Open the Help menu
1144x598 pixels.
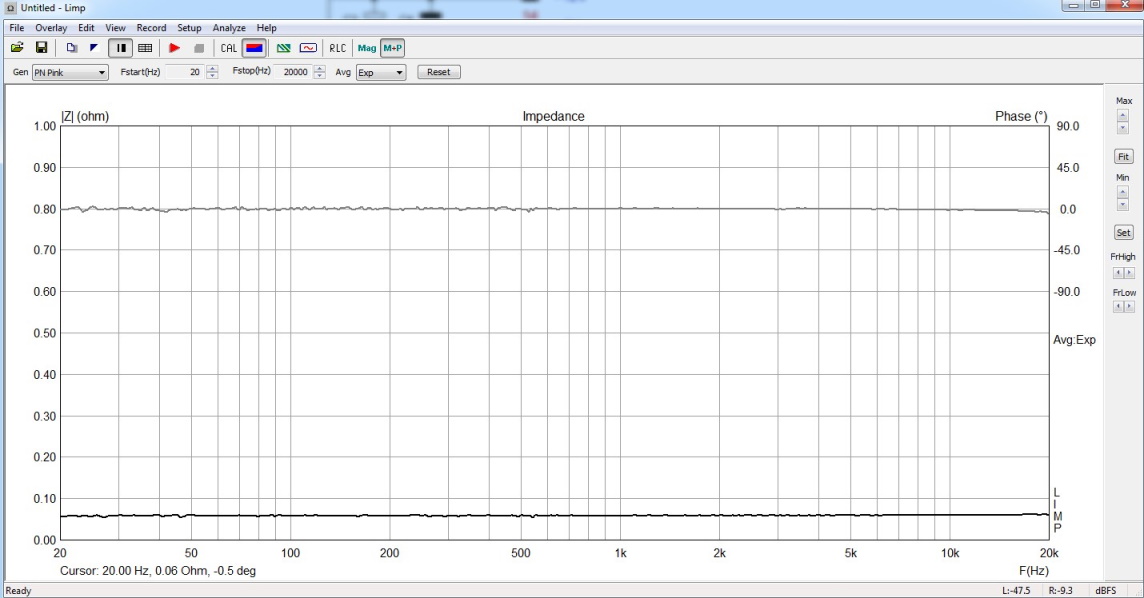pyautogui.click(x=266, y=28)
